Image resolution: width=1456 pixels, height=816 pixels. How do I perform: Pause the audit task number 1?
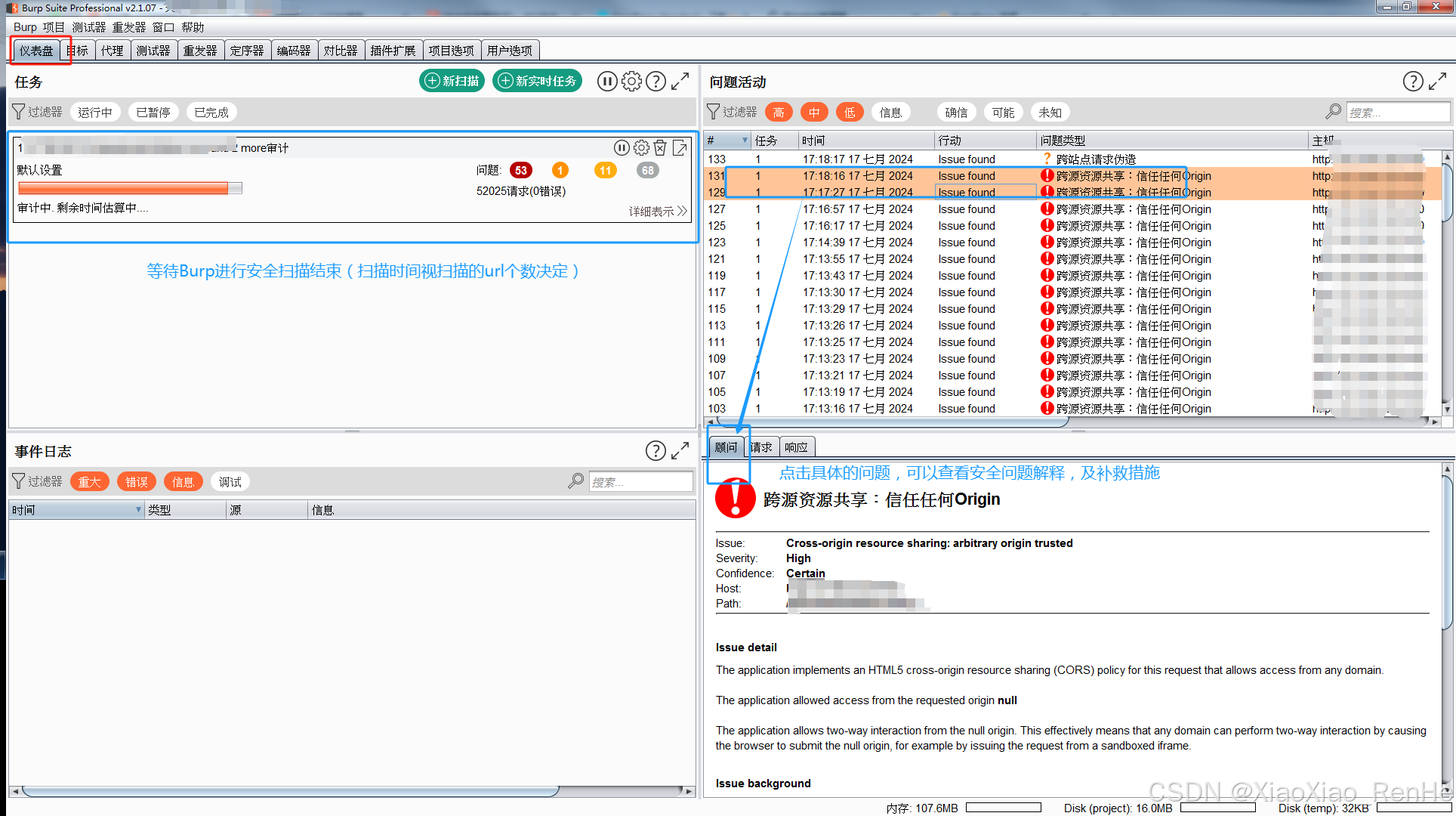tap(622, 147)
